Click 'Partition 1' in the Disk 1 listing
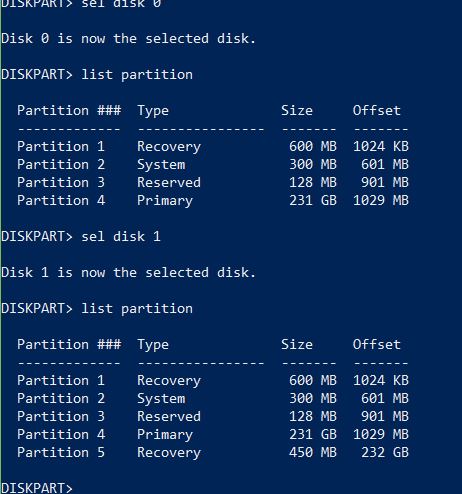 (61, 380)
